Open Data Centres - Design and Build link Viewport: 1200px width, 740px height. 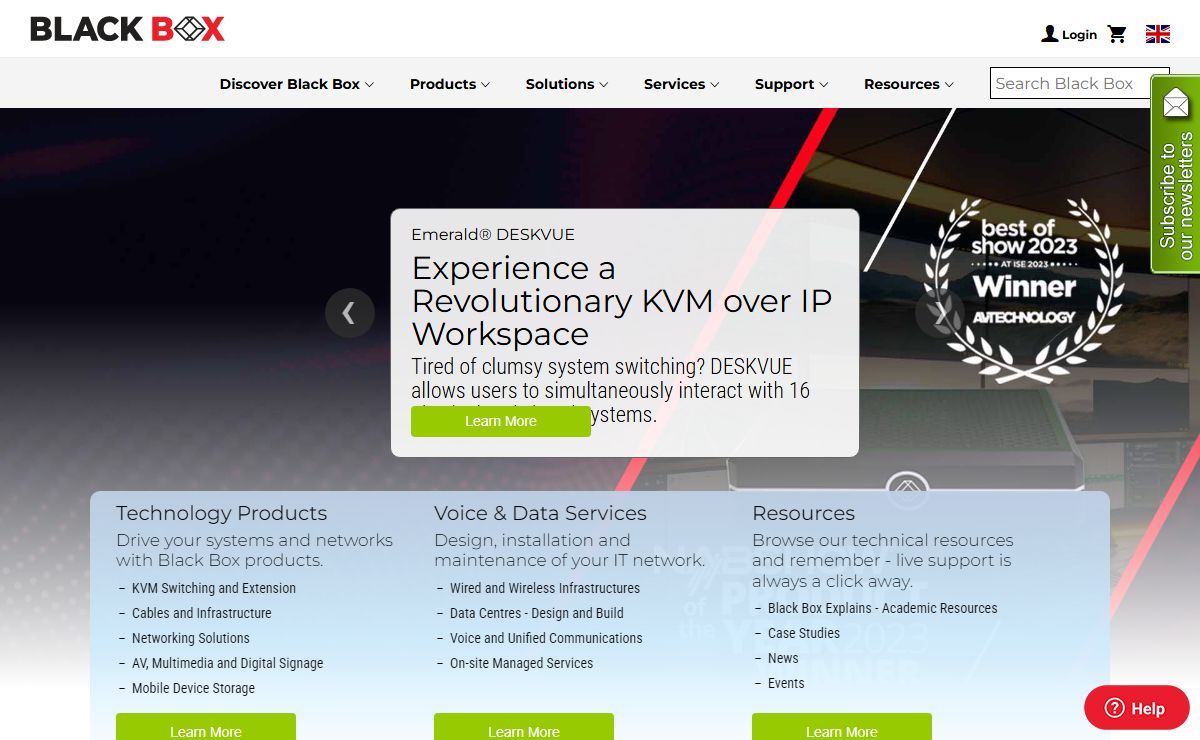tap(537, 613)
